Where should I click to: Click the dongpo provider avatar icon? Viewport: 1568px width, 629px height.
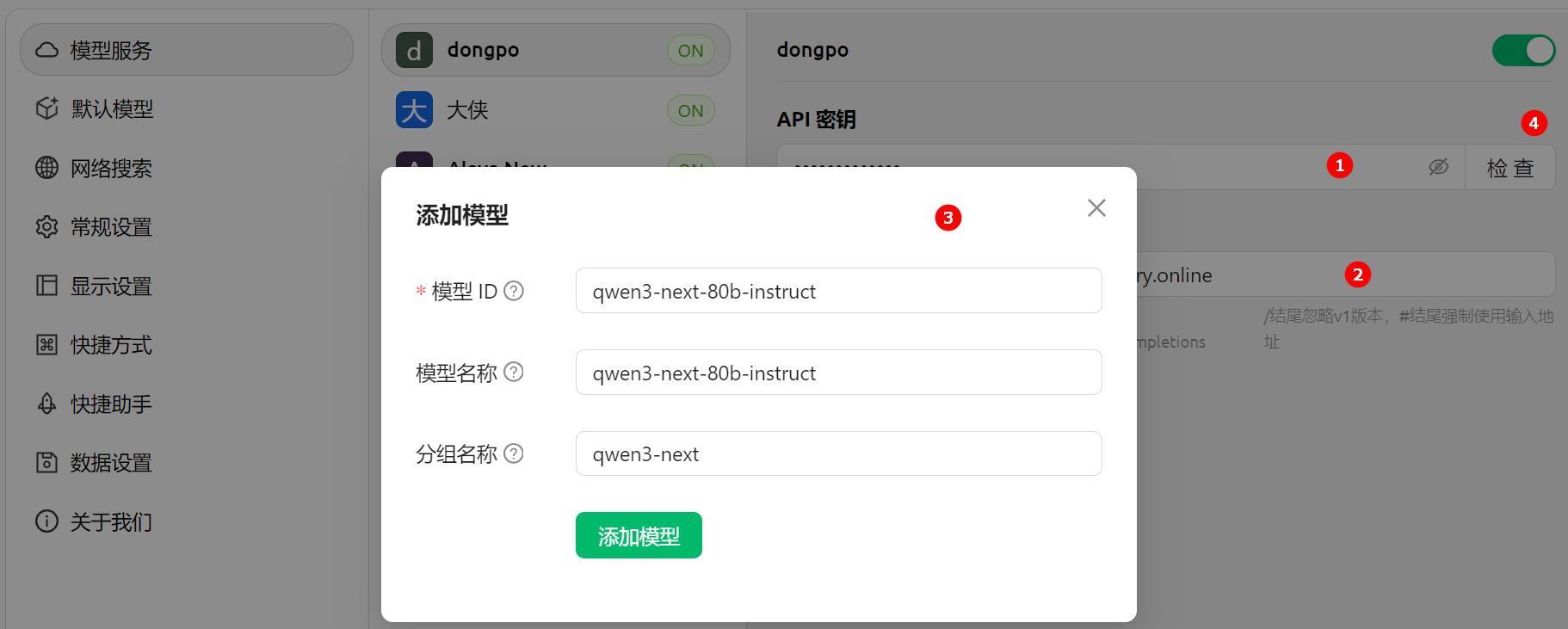pyautogui.click(x=414, y=51)
